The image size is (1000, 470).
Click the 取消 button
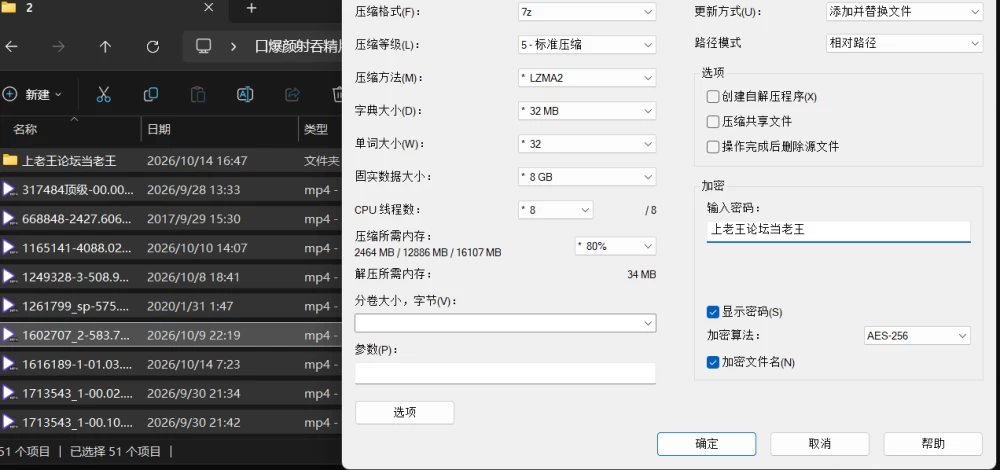[x=820, y=444]
